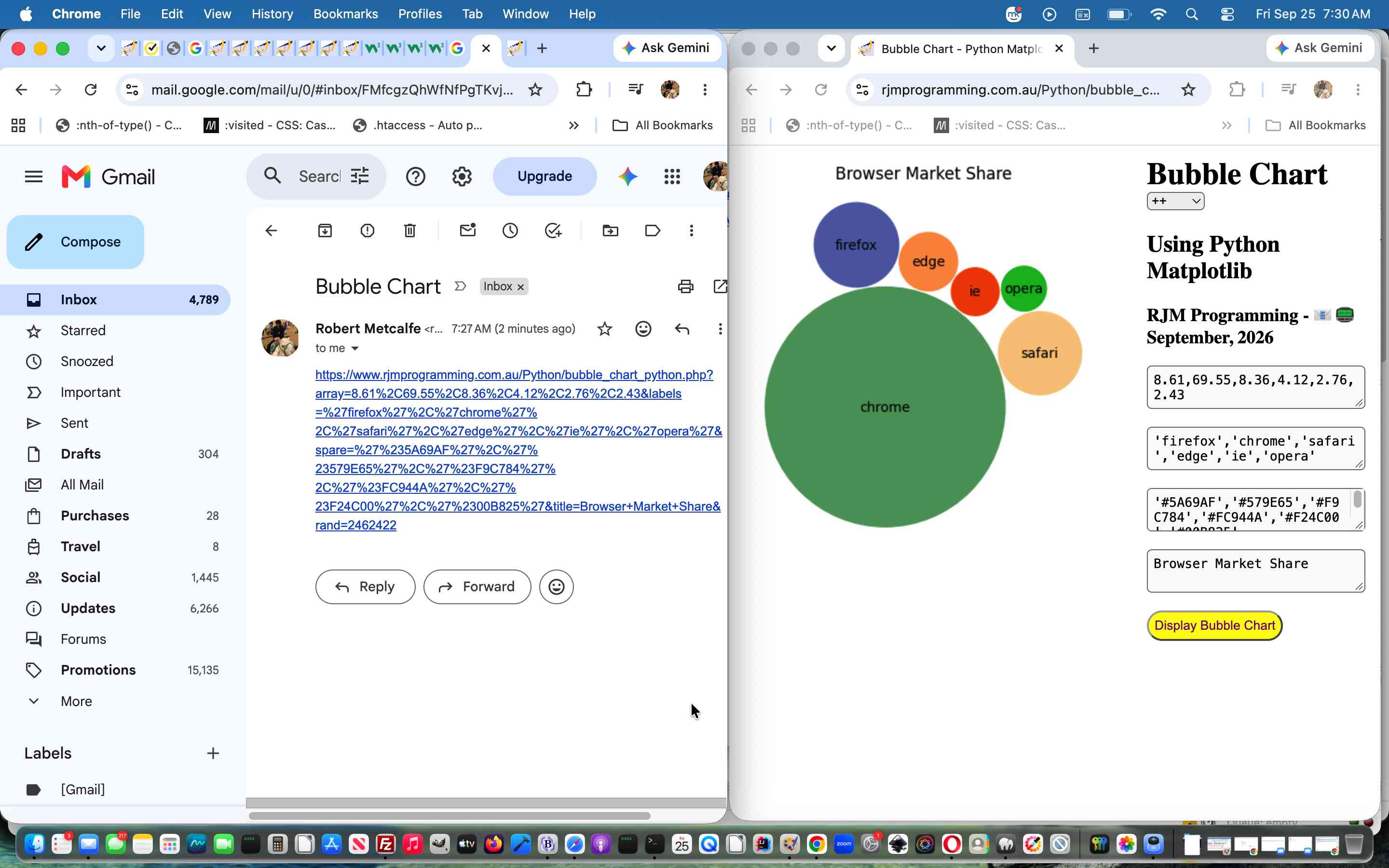
Task: Click the values field with 8.61,69.55
Action: click(x=1255, y=387)
